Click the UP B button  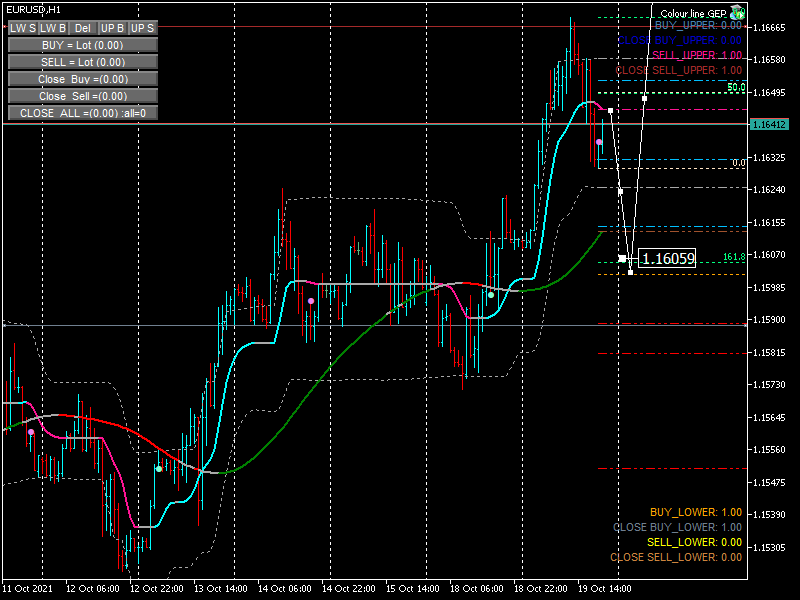(113, 28)
